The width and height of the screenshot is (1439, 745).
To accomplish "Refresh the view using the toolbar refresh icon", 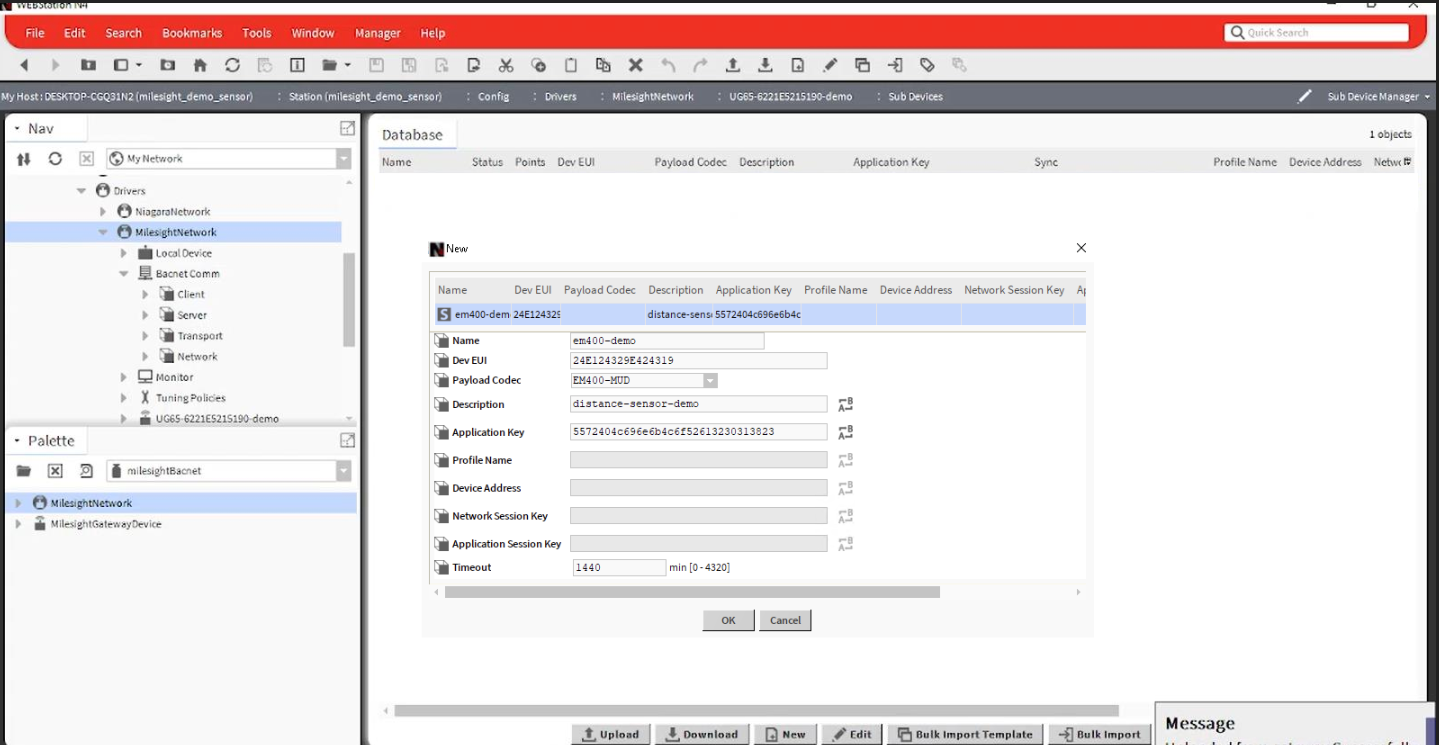I will point(232,65).
